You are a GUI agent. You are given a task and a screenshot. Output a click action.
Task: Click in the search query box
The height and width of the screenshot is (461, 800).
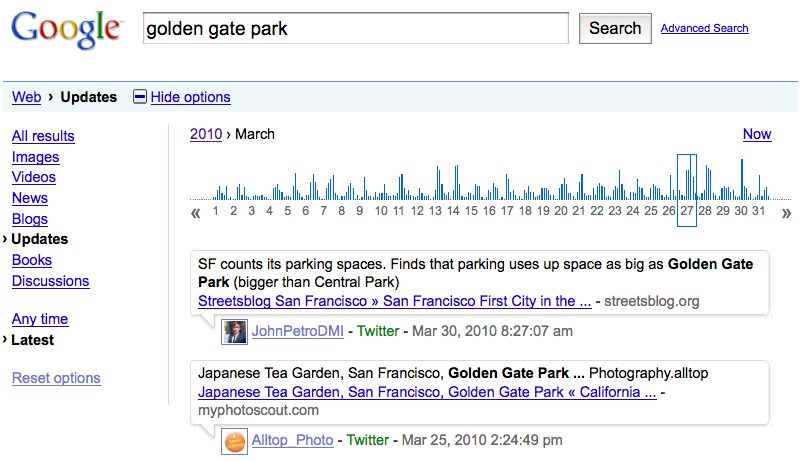355,28
